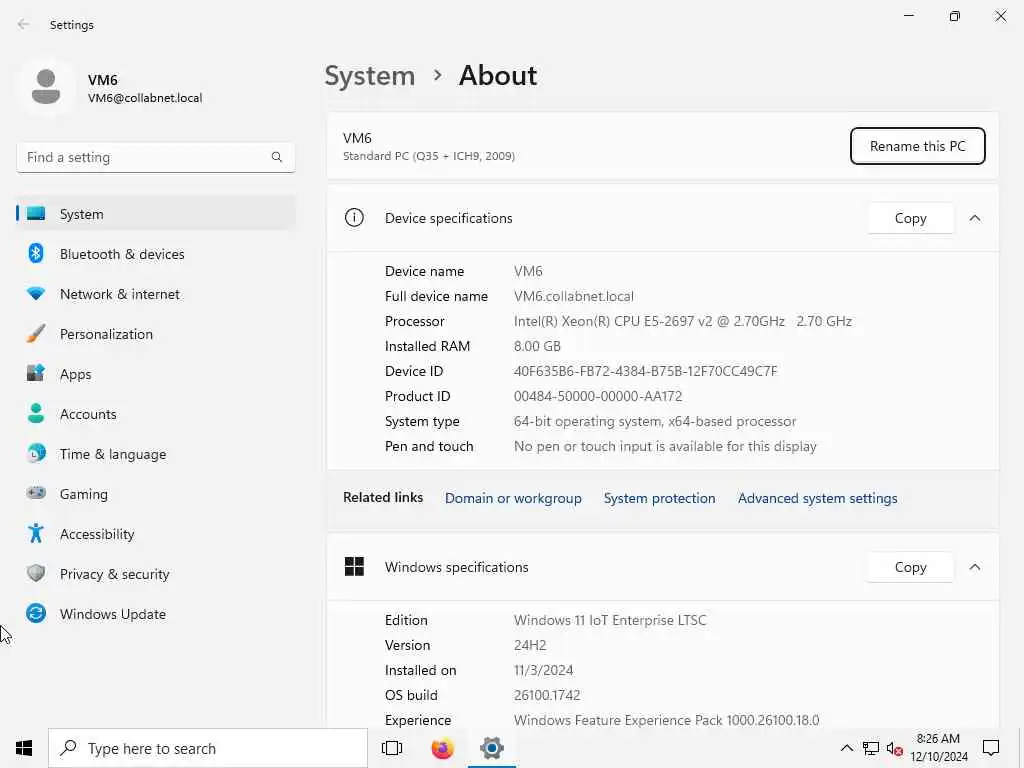1024x768 pixels.
Task: Click the Experience Feature Pack value
Action: click(666, 720)
